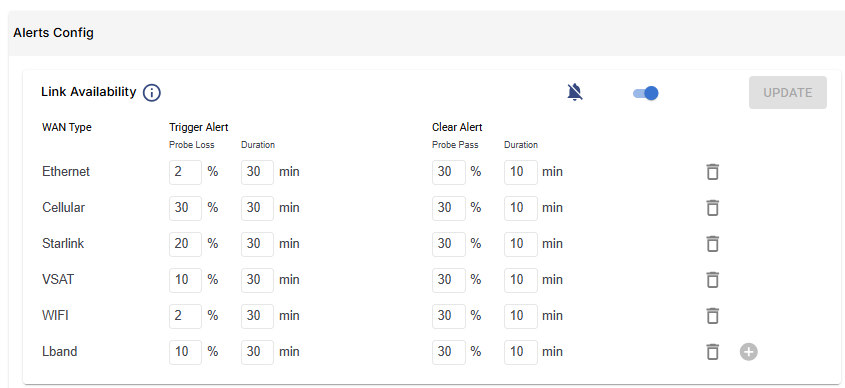
Task: Click Ethernet clear alert duration field
Action: pyautogui.click(x=521, y=172)
